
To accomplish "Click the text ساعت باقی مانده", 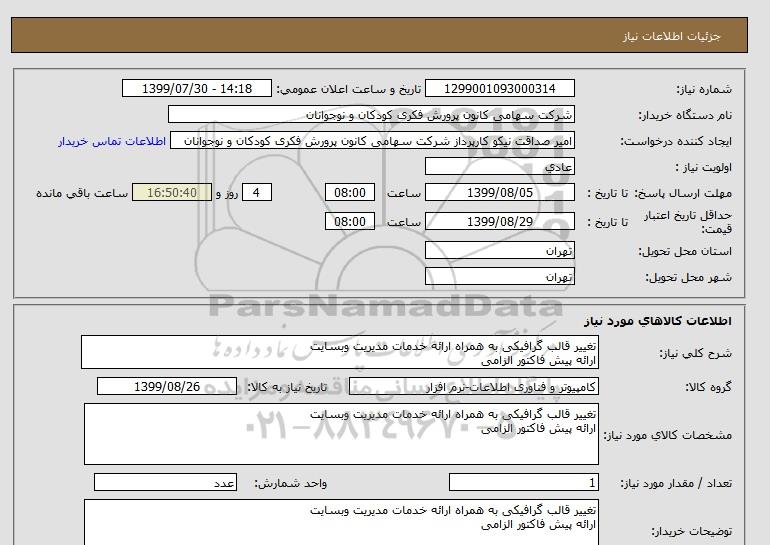I will click(82, 193).
